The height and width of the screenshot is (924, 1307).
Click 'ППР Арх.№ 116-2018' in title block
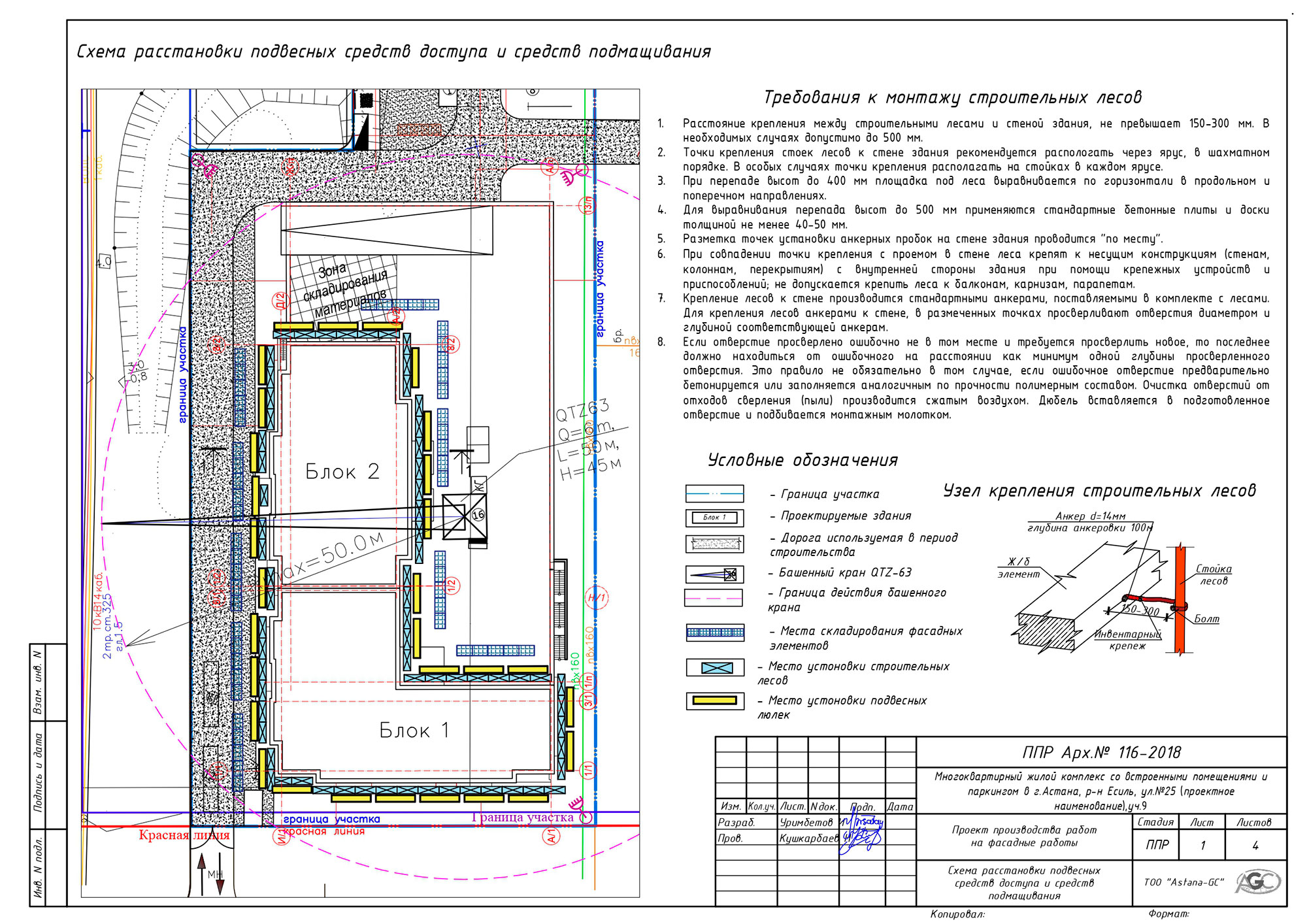coord(1102,753)
